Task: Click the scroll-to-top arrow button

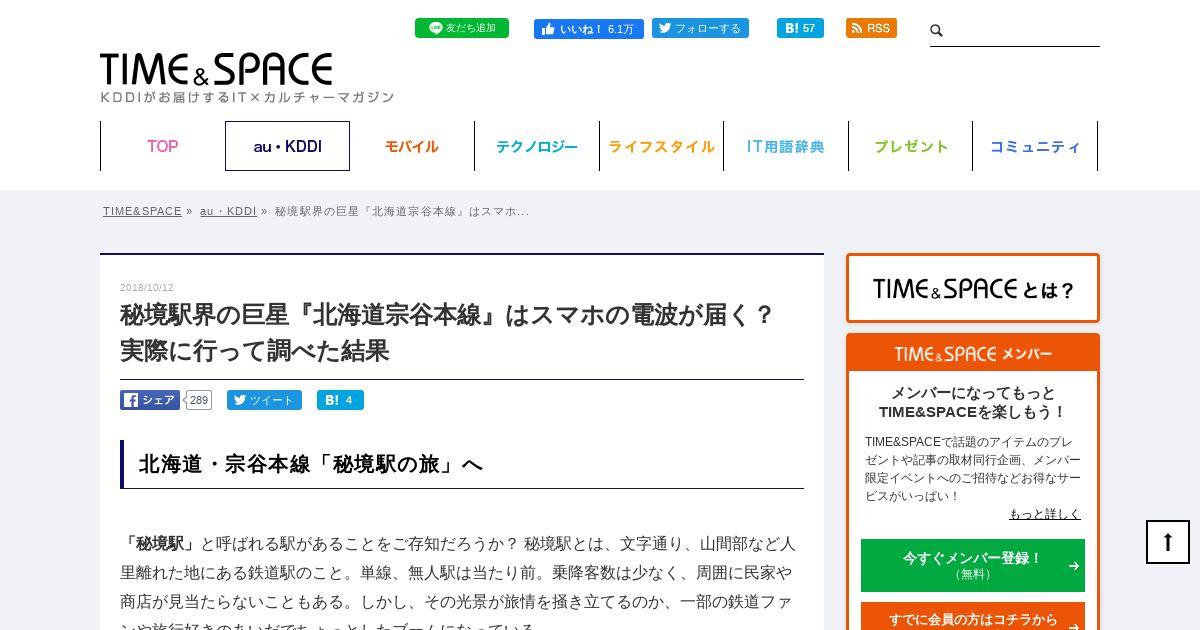Action: [1168, 542]
